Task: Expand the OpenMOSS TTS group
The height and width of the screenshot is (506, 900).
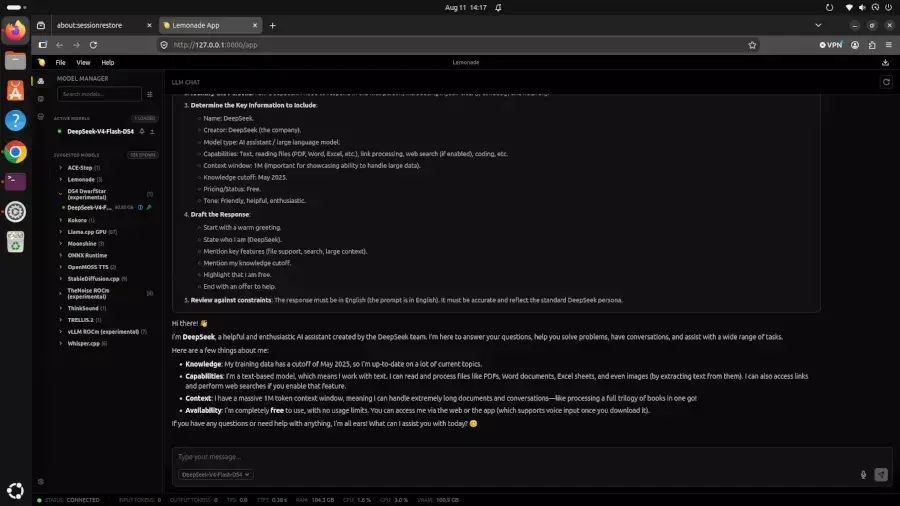Action: point(60,267)
